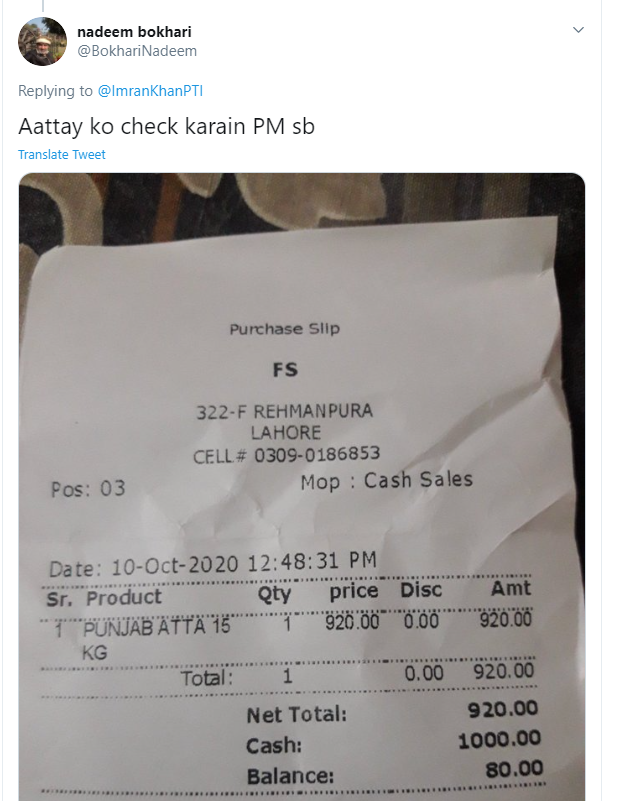
Task: Open nadeem bokhari's profile picture
Action: [x=42, y=41]
